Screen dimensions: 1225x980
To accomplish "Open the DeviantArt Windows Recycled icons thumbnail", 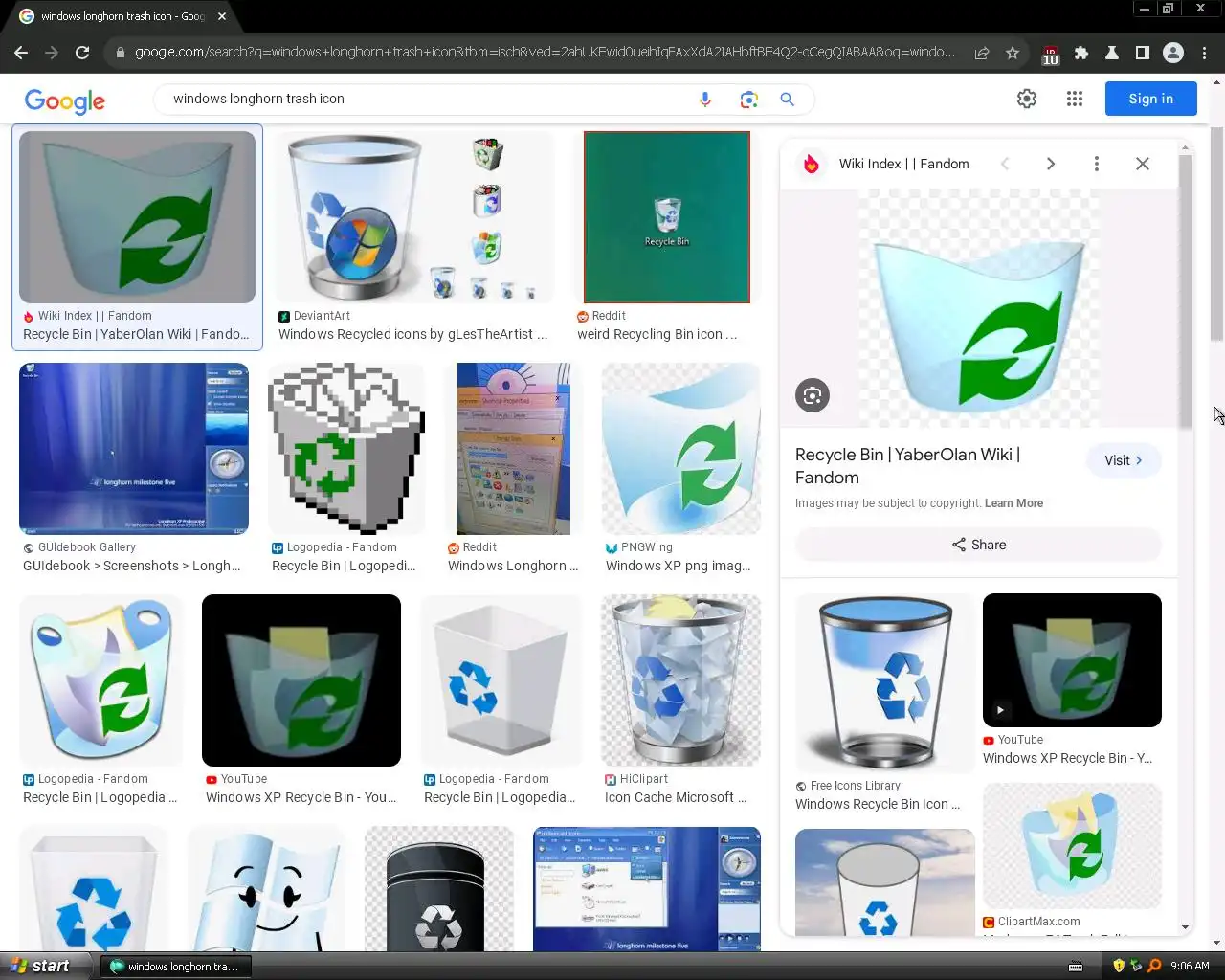I will click(x=413, y=217).
